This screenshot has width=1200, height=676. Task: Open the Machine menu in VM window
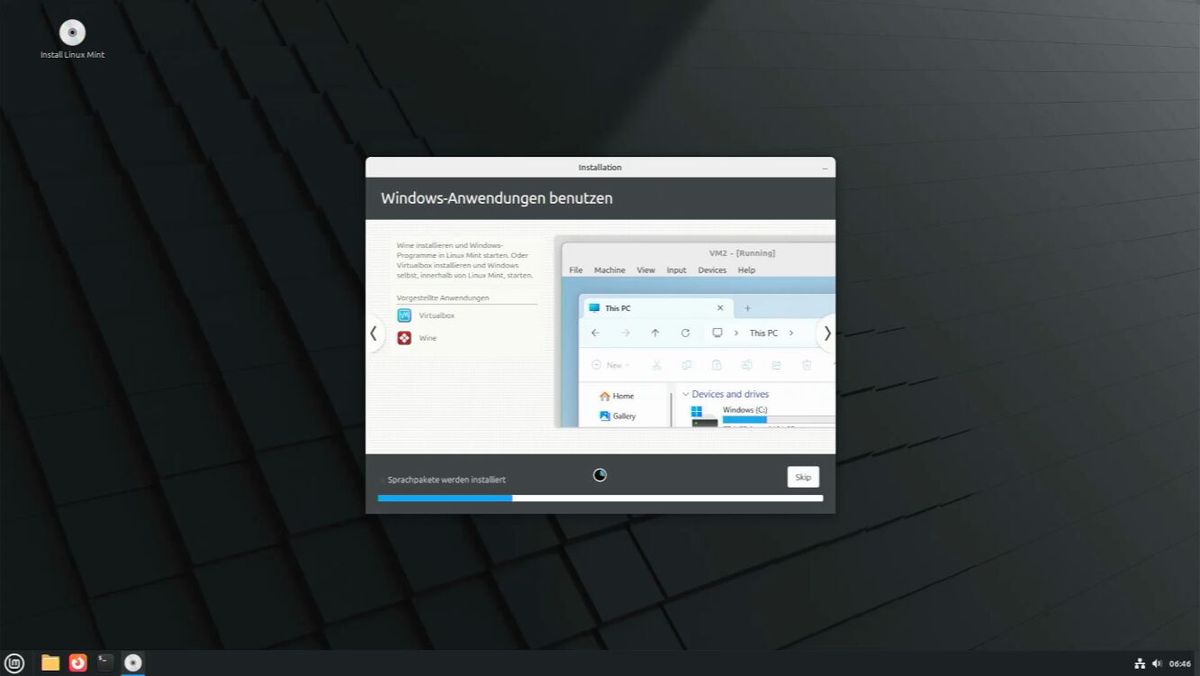tap(609, 270)
